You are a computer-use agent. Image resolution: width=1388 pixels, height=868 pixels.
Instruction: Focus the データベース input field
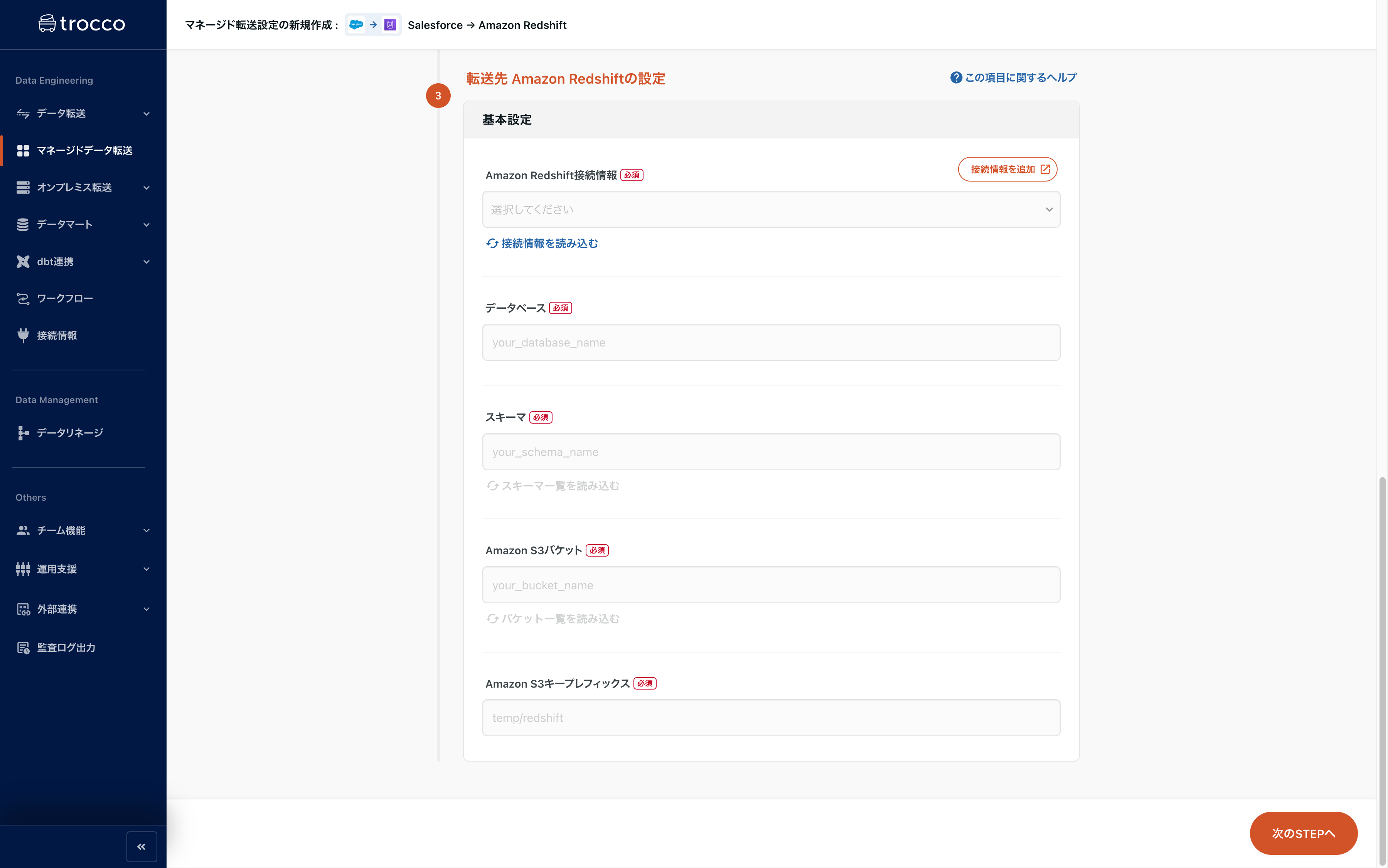[771, 342]
